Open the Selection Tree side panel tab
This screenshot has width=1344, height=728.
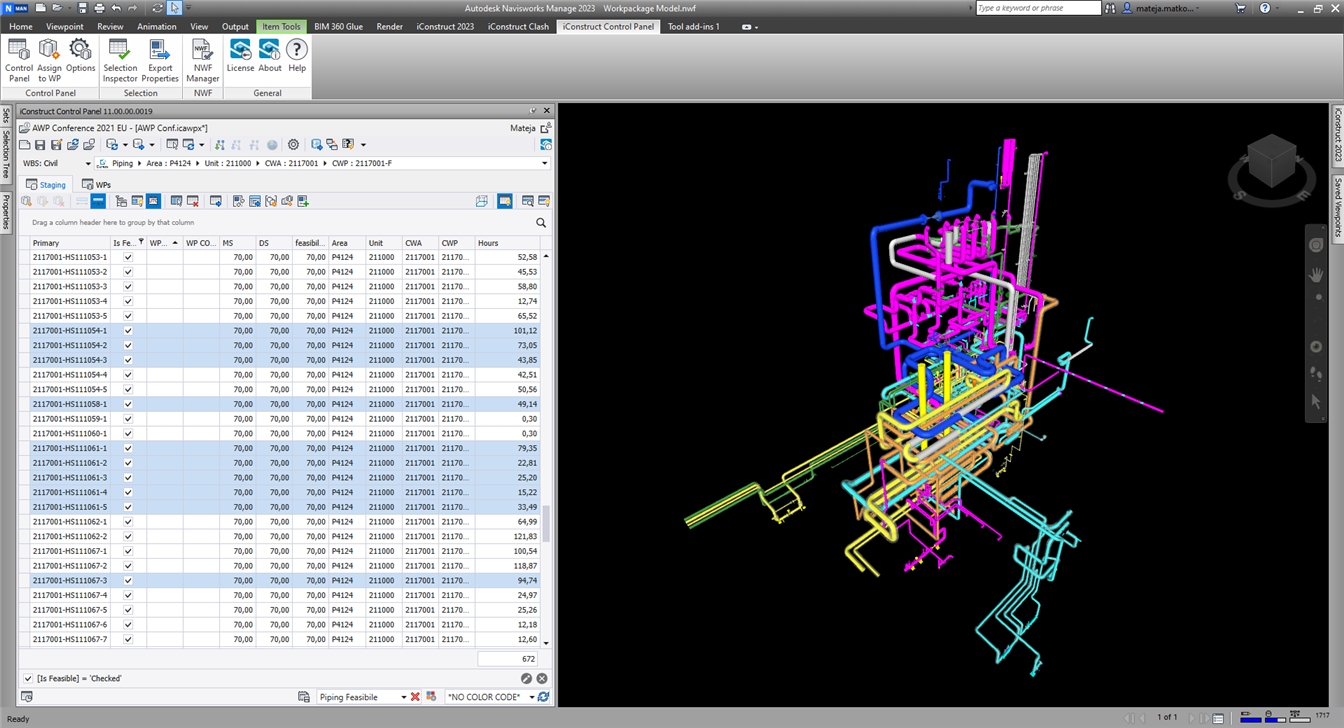(x=6, y=154)
